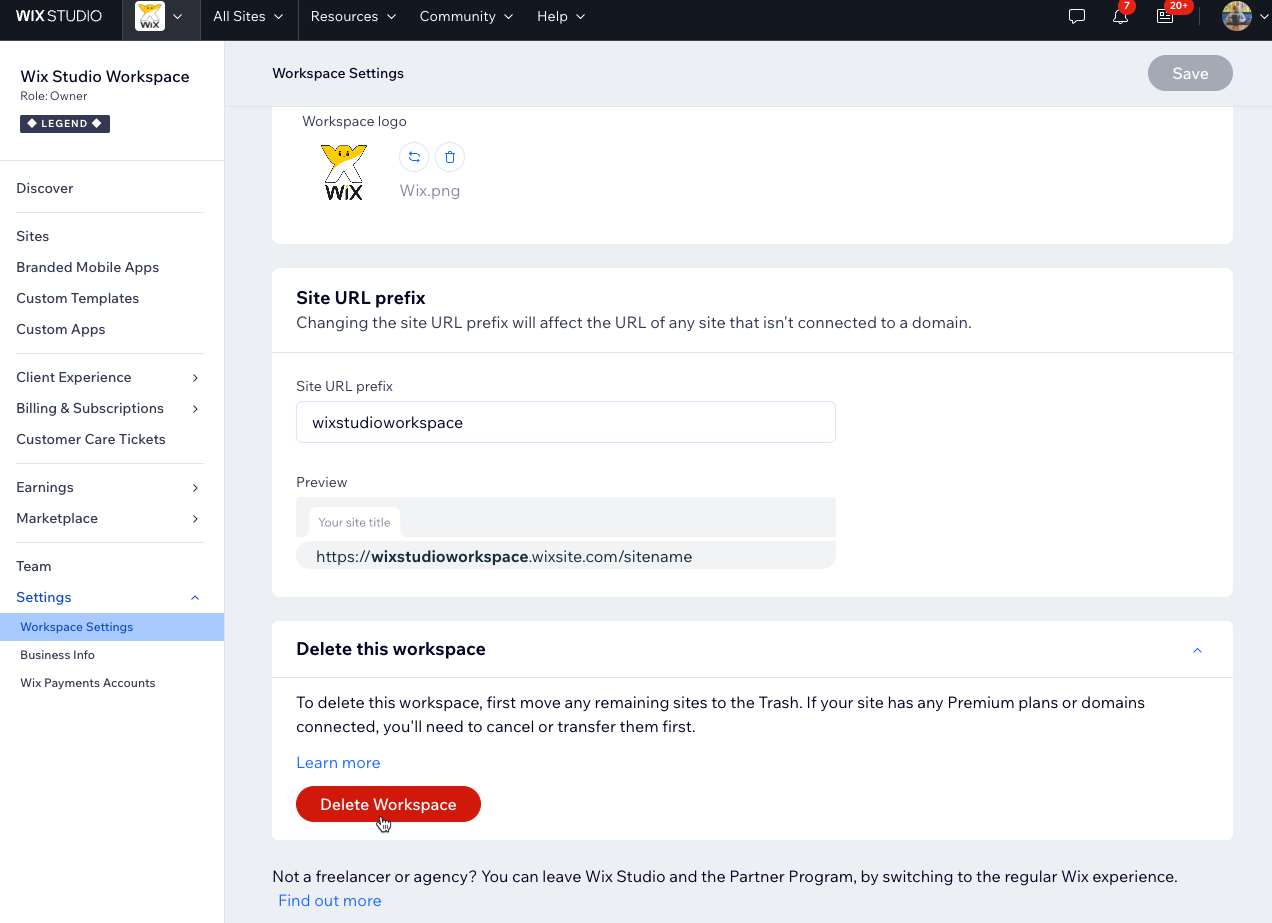Open the Community menu
This screenshot has height=923, width=1272.
466,17
